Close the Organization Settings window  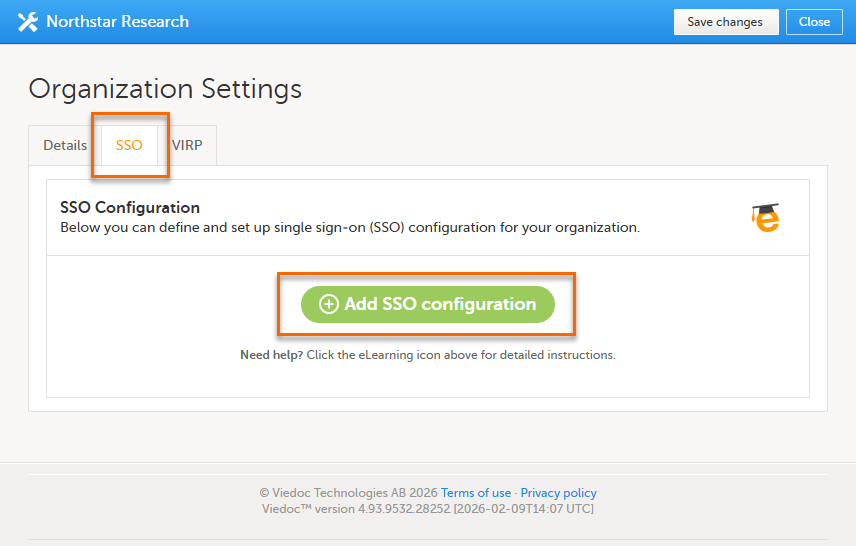814,22
